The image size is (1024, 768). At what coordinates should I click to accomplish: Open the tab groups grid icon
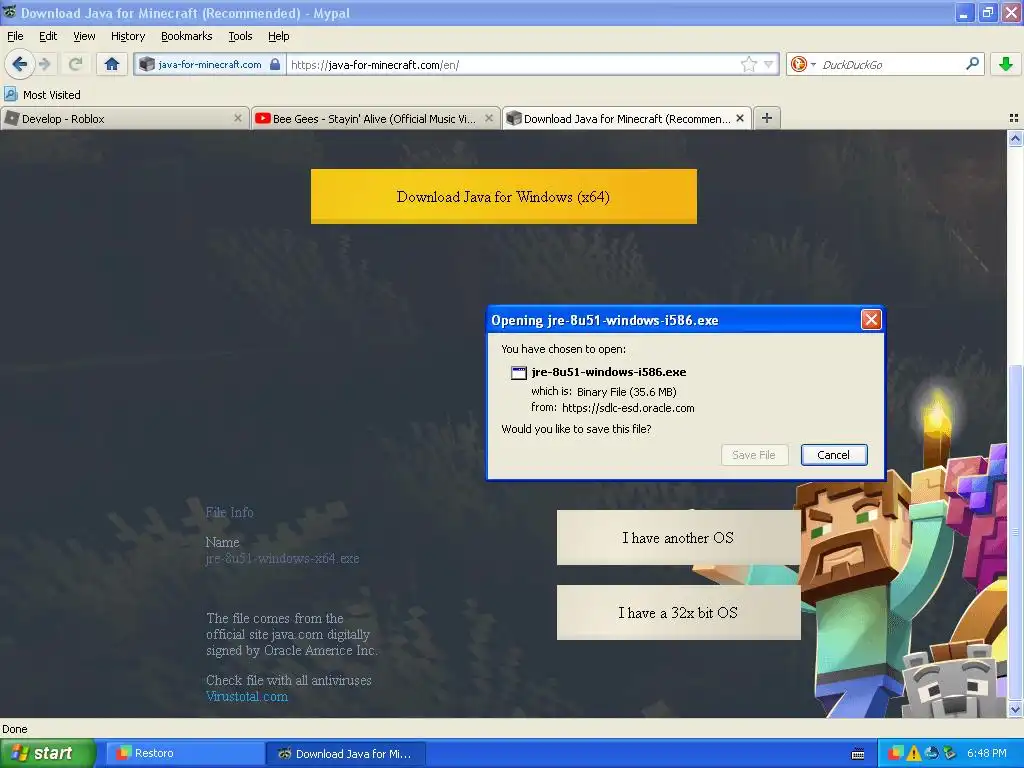(x=1014, y=118)
